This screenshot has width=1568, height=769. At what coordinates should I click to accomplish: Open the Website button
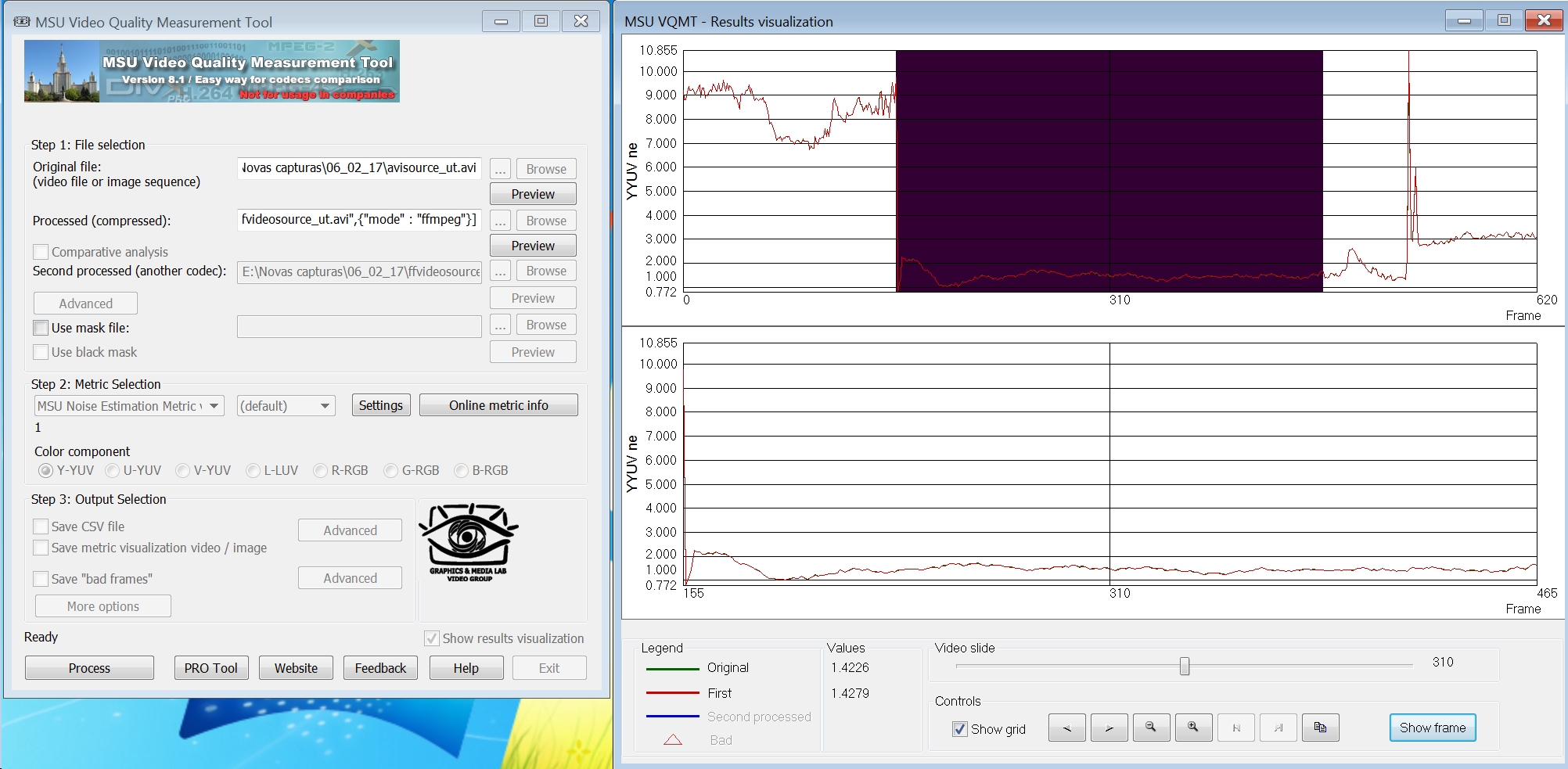pos(296,668)
